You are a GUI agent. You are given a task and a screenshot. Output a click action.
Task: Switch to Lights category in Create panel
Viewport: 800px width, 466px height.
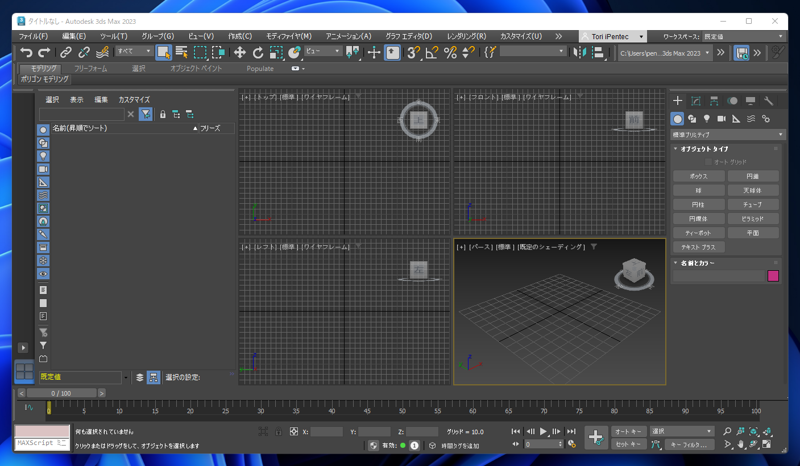point(706,118)
